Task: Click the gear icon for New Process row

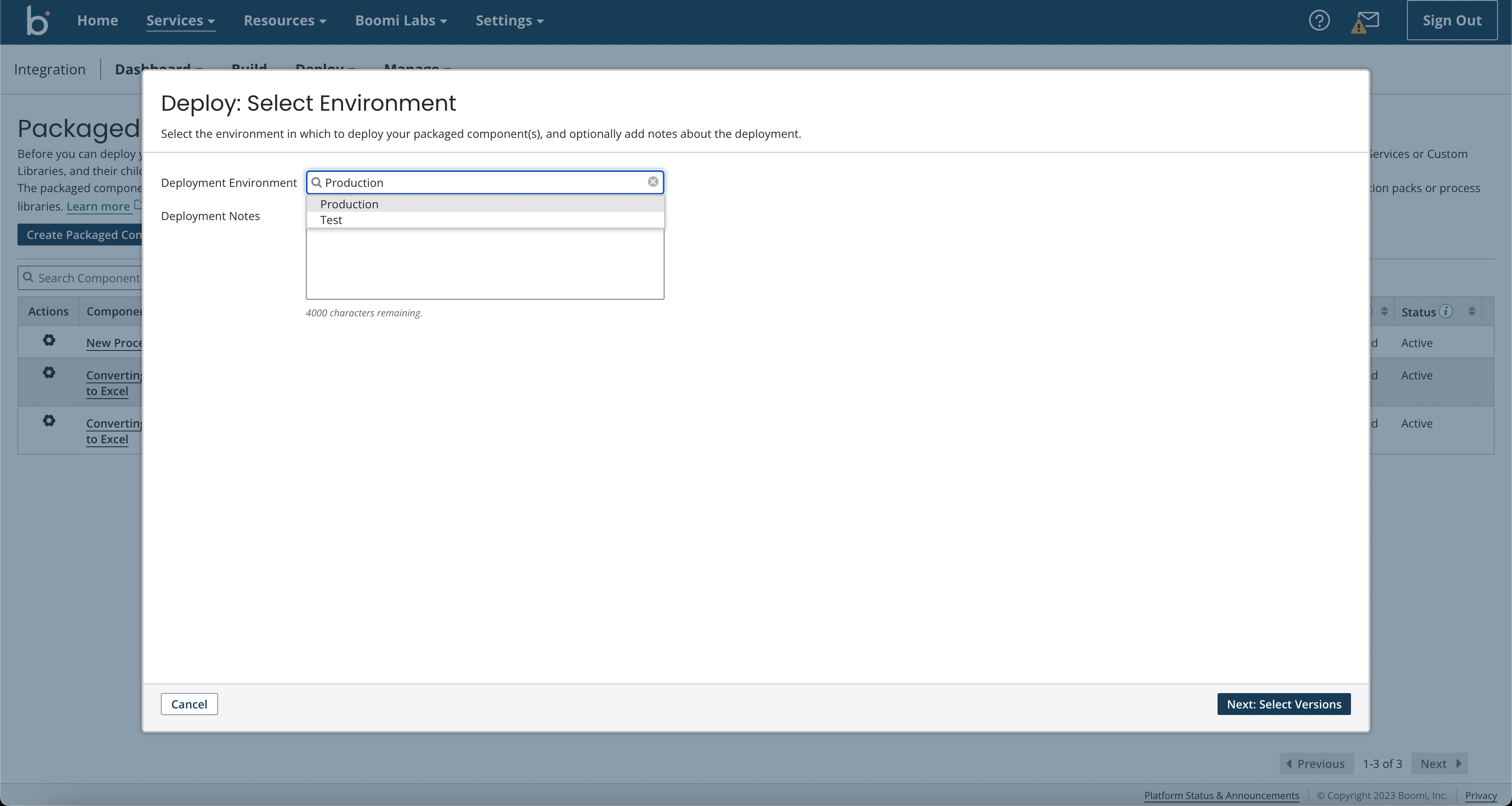Action: [x=49, y=340]
